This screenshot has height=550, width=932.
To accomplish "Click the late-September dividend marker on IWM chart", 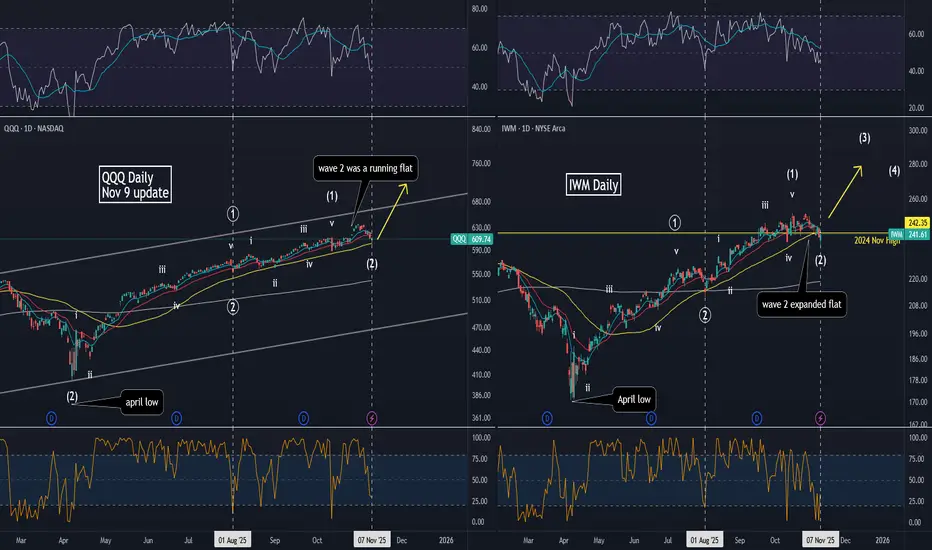I will (x=757, y=419).
